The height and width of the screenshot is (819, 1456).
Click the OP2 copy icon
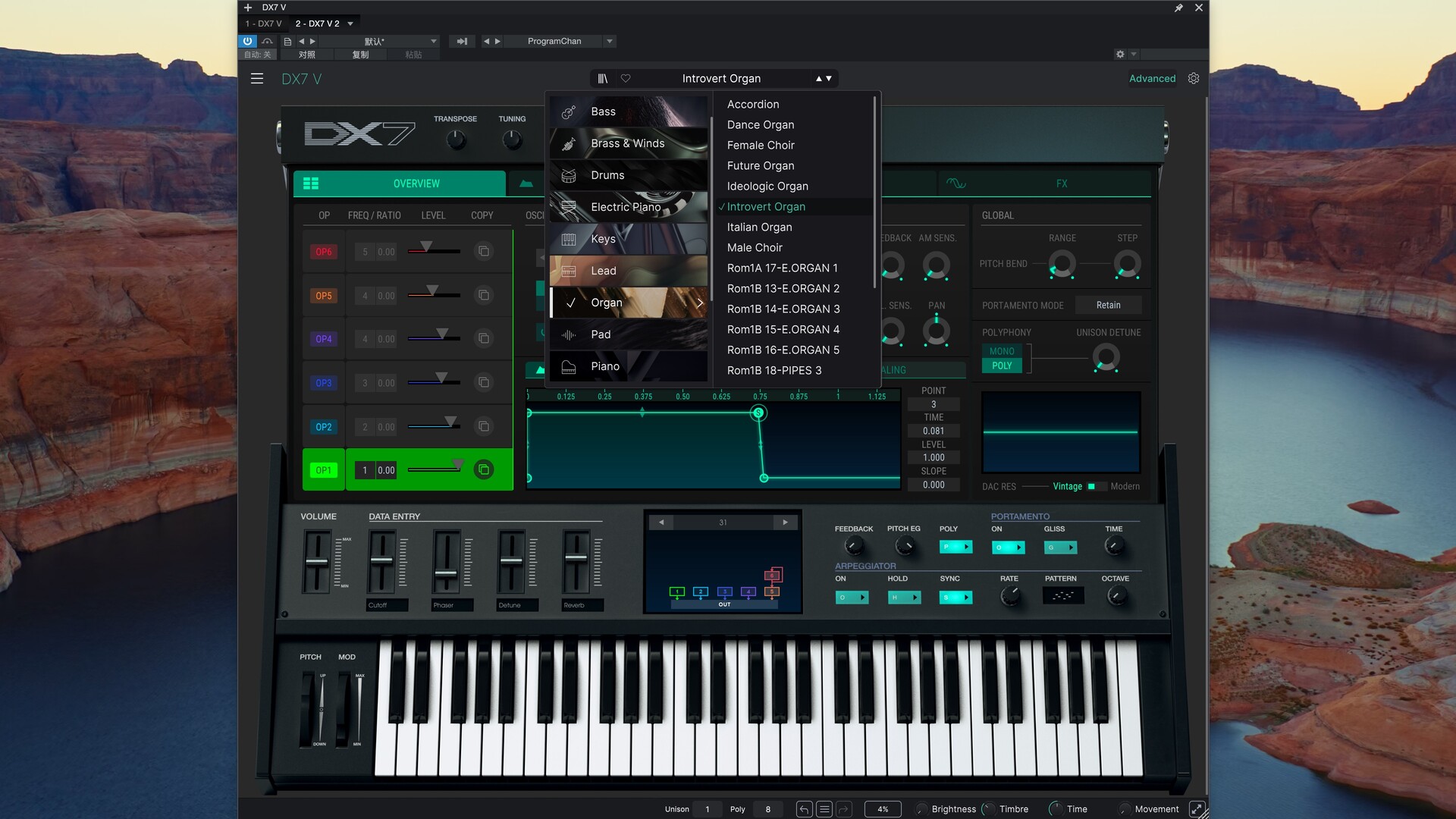pyautogui.click(x=484, y=427)
